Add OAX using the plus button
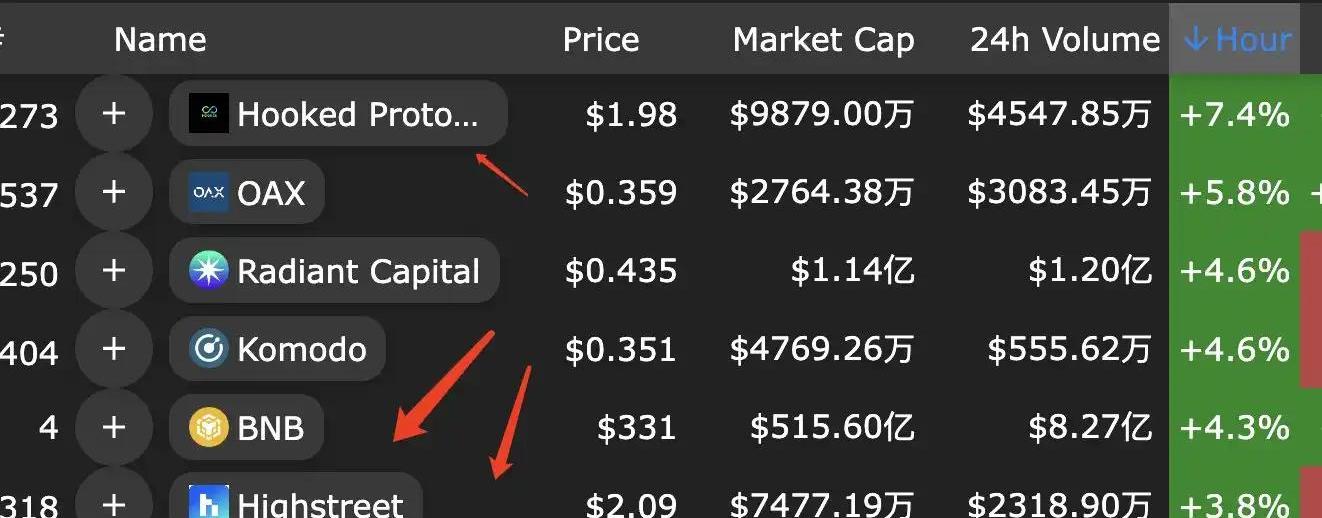1322x518 pixels. click(114, 192)
